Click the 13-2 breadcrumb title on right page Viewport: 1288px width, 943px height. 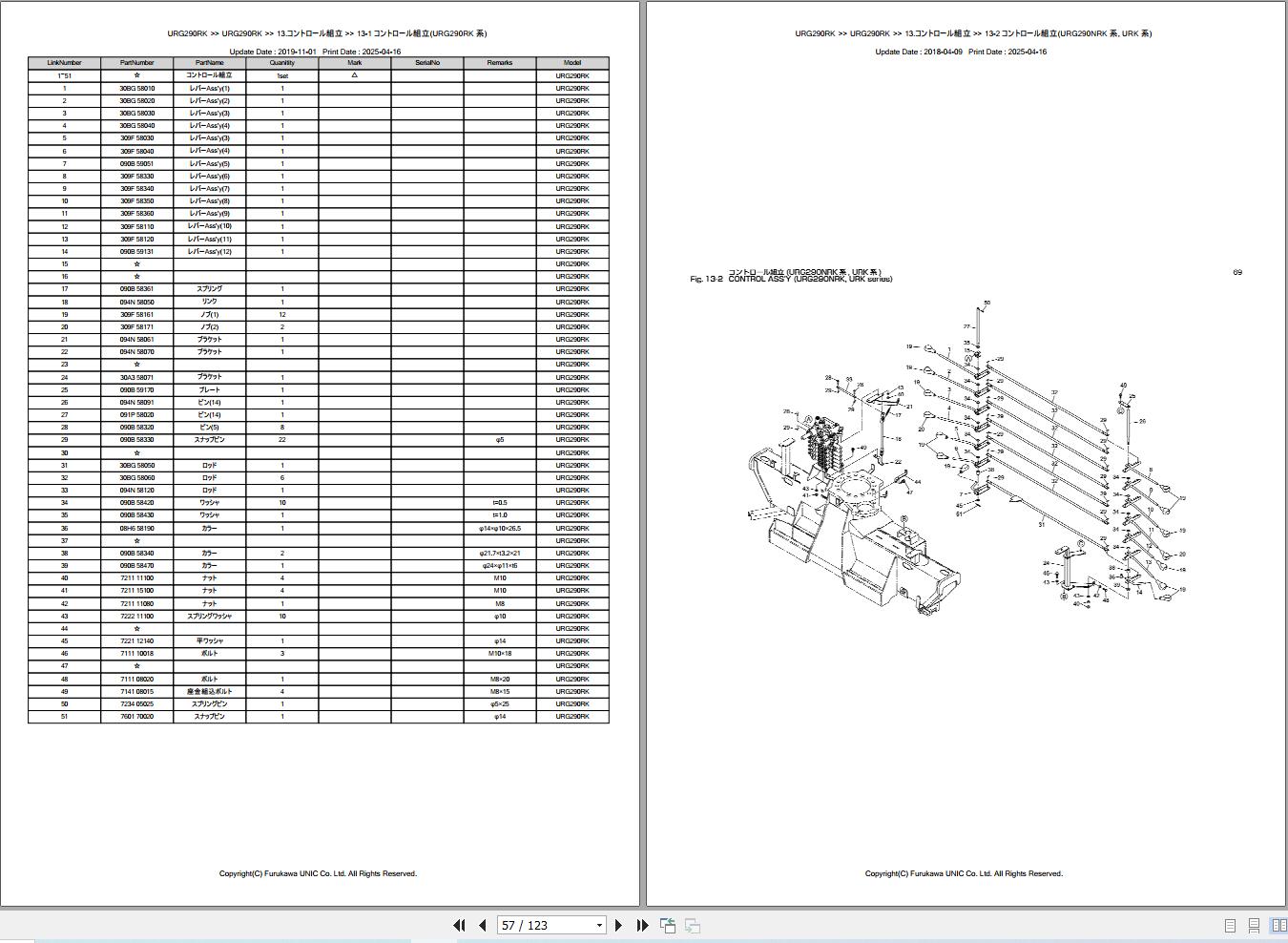(x=973, y=33)
